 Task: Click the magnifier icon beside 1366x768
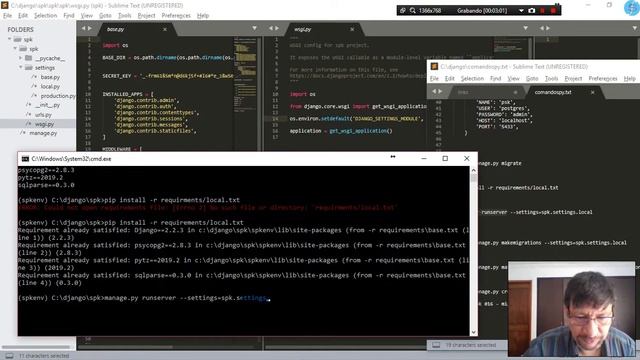click(413, 11)
